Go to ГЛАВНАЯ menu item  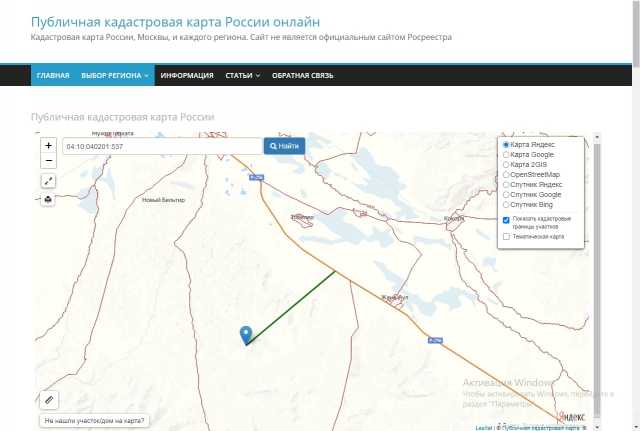(53, 76)
